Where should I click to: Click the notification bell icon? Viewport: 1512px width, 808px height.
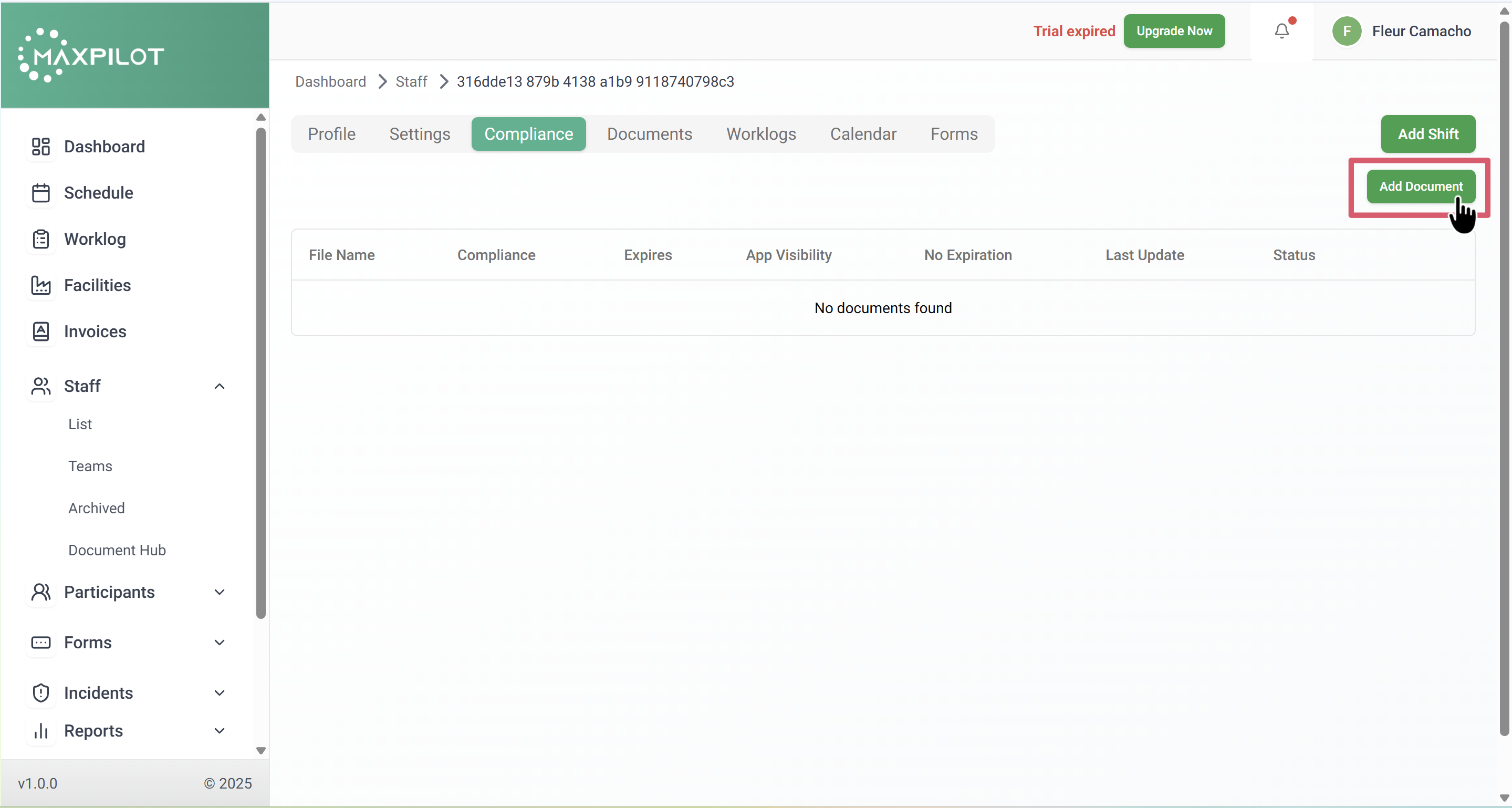pyautogui.click(x=1282, y=30)
